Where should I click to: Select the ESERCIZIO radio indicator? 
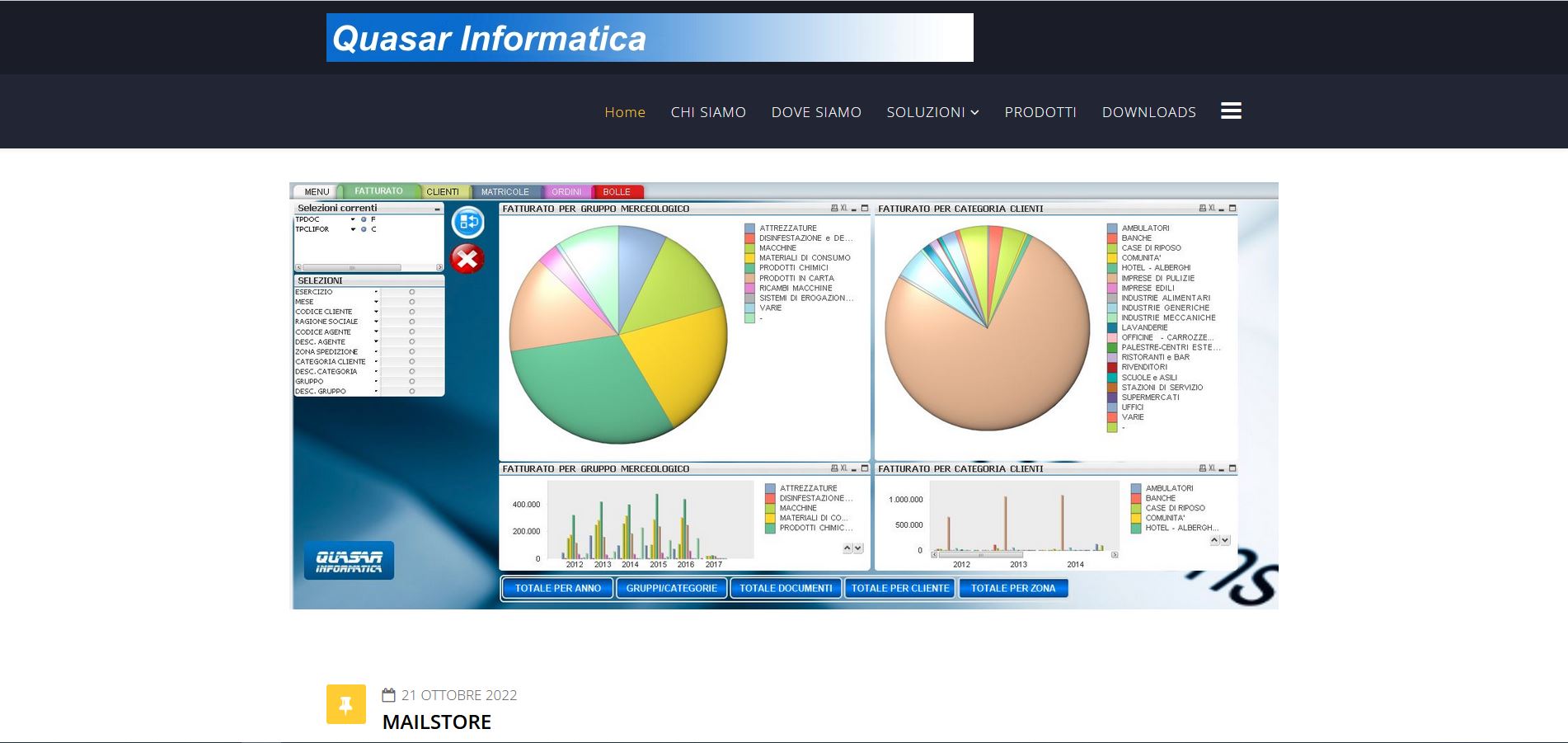[x=412, y=292]
